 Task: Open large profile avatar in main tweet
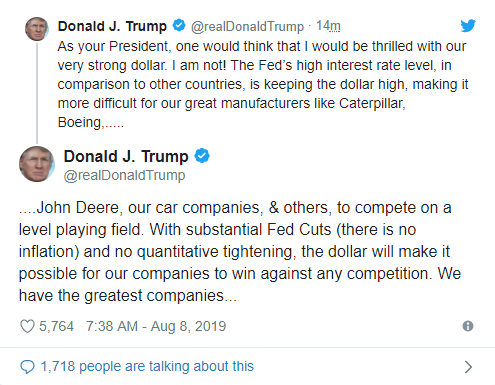(x=37, y=164)
